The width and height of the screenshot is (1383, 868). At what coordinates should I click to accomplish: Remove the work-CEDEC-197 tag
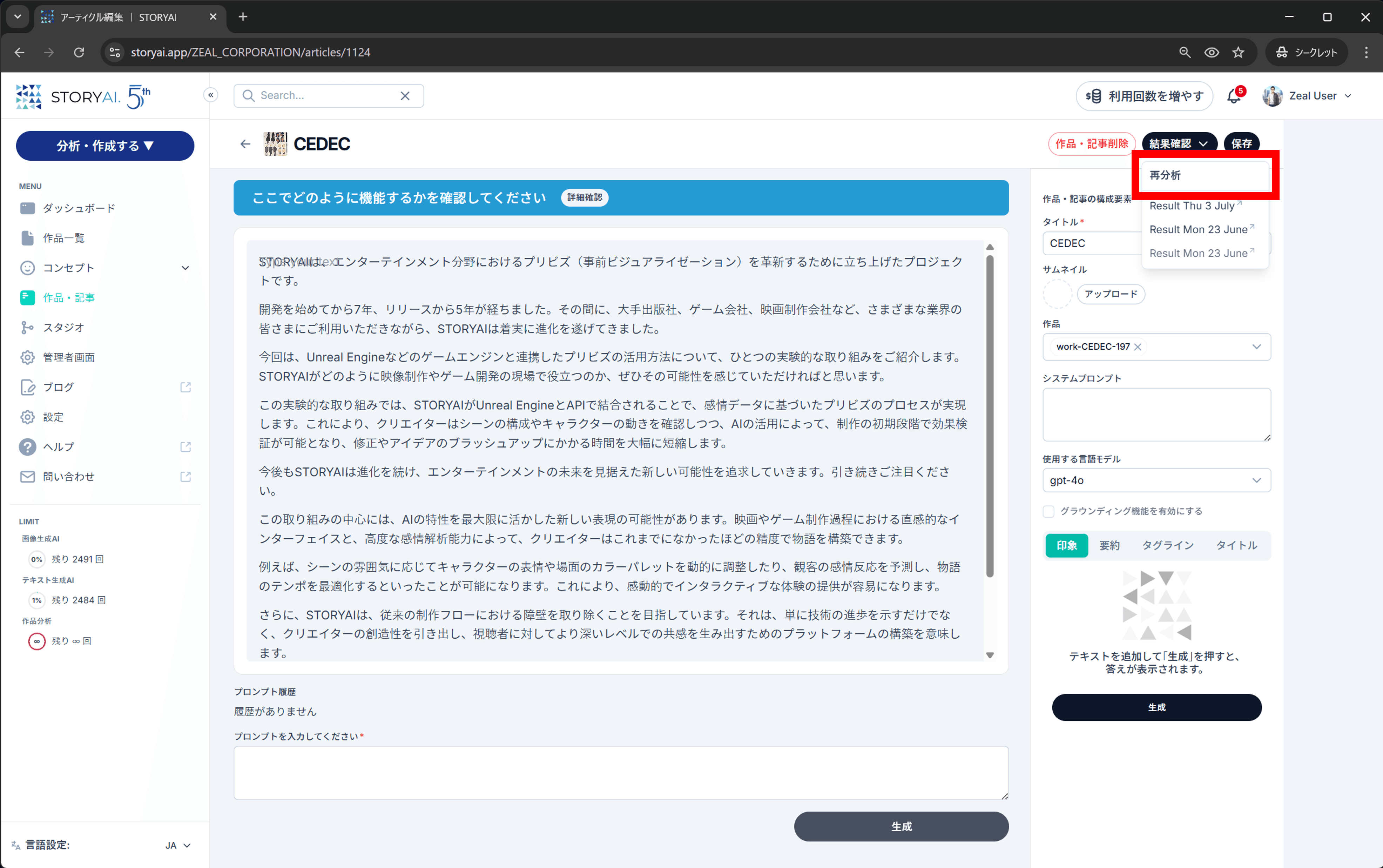(x=1138, y=347)
